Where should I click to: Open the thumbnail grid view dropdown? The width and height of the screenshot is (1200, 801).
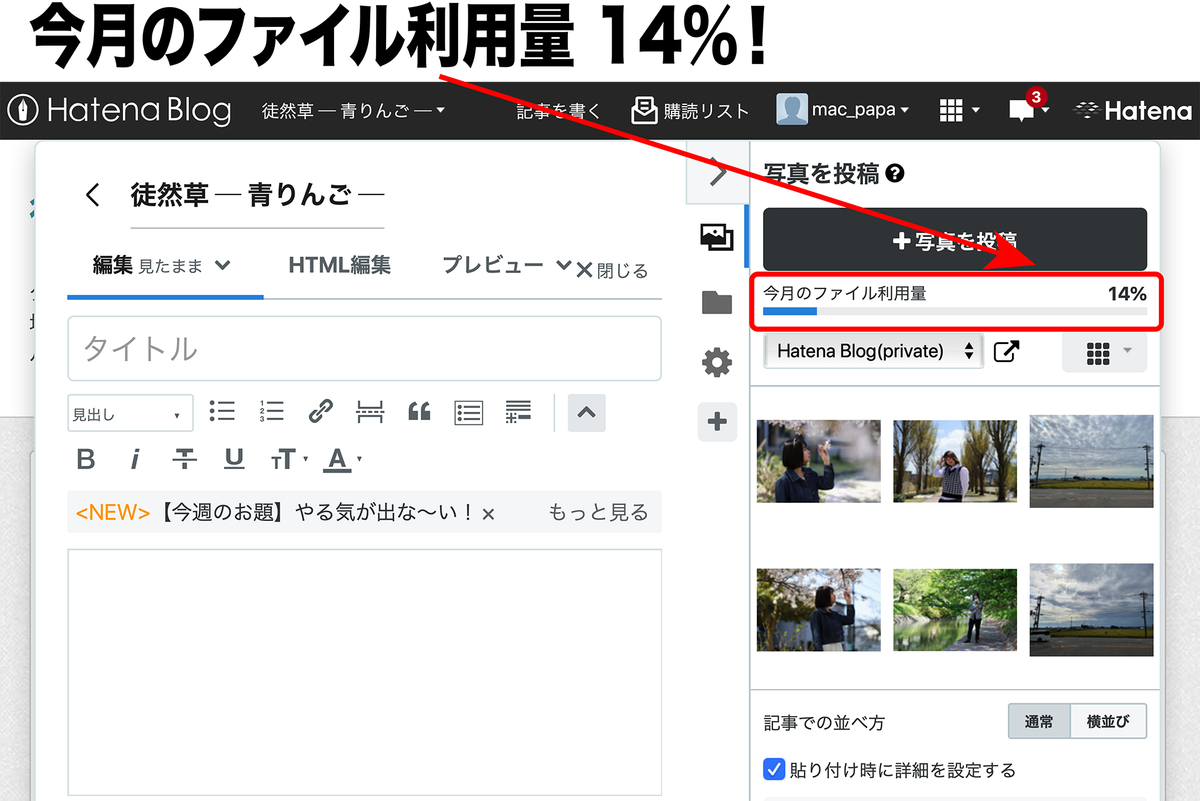point(1104,351)
